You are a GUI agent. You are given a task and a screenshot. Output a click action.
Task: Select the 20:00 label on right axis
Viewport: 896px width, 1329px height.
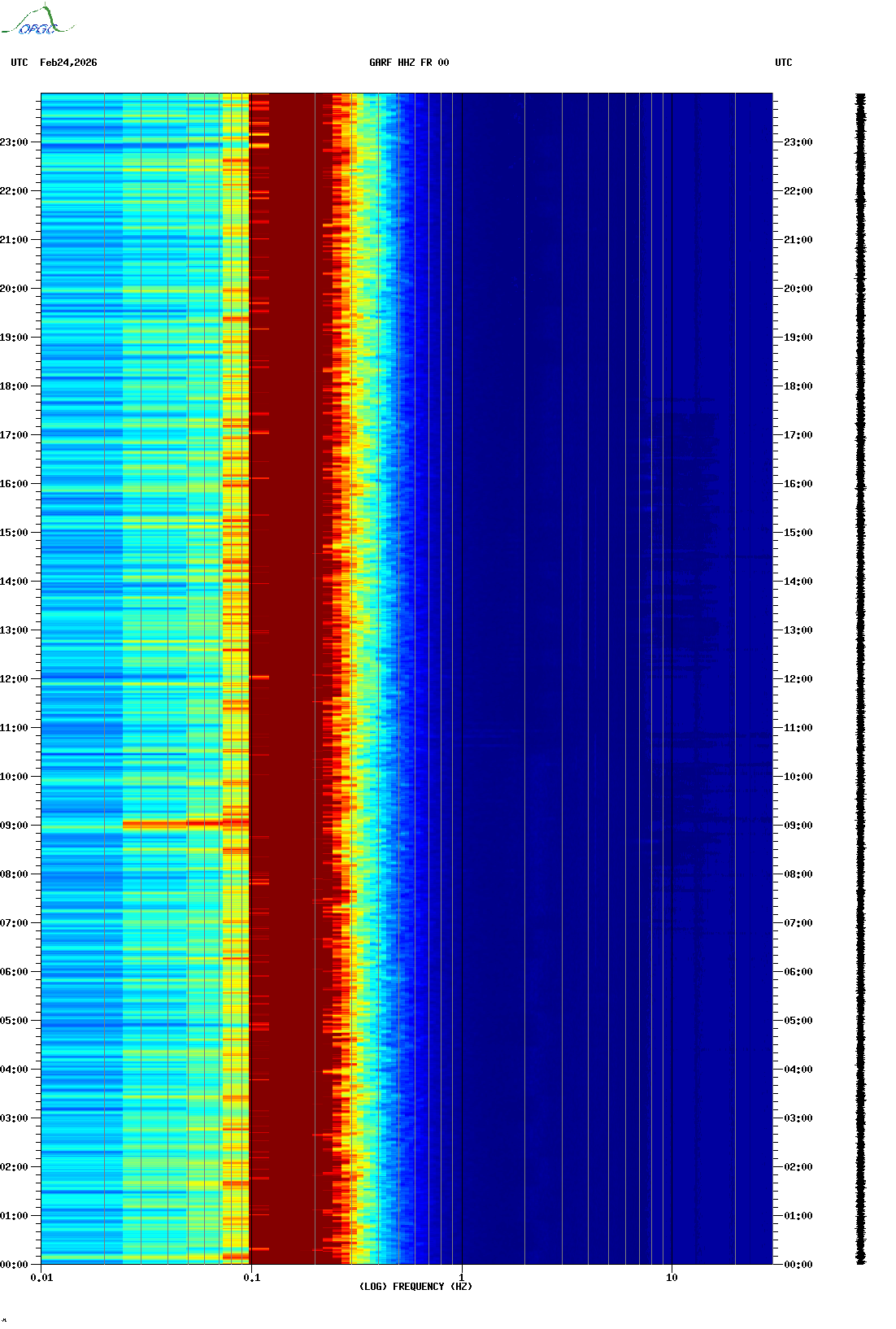coord(798,289)
